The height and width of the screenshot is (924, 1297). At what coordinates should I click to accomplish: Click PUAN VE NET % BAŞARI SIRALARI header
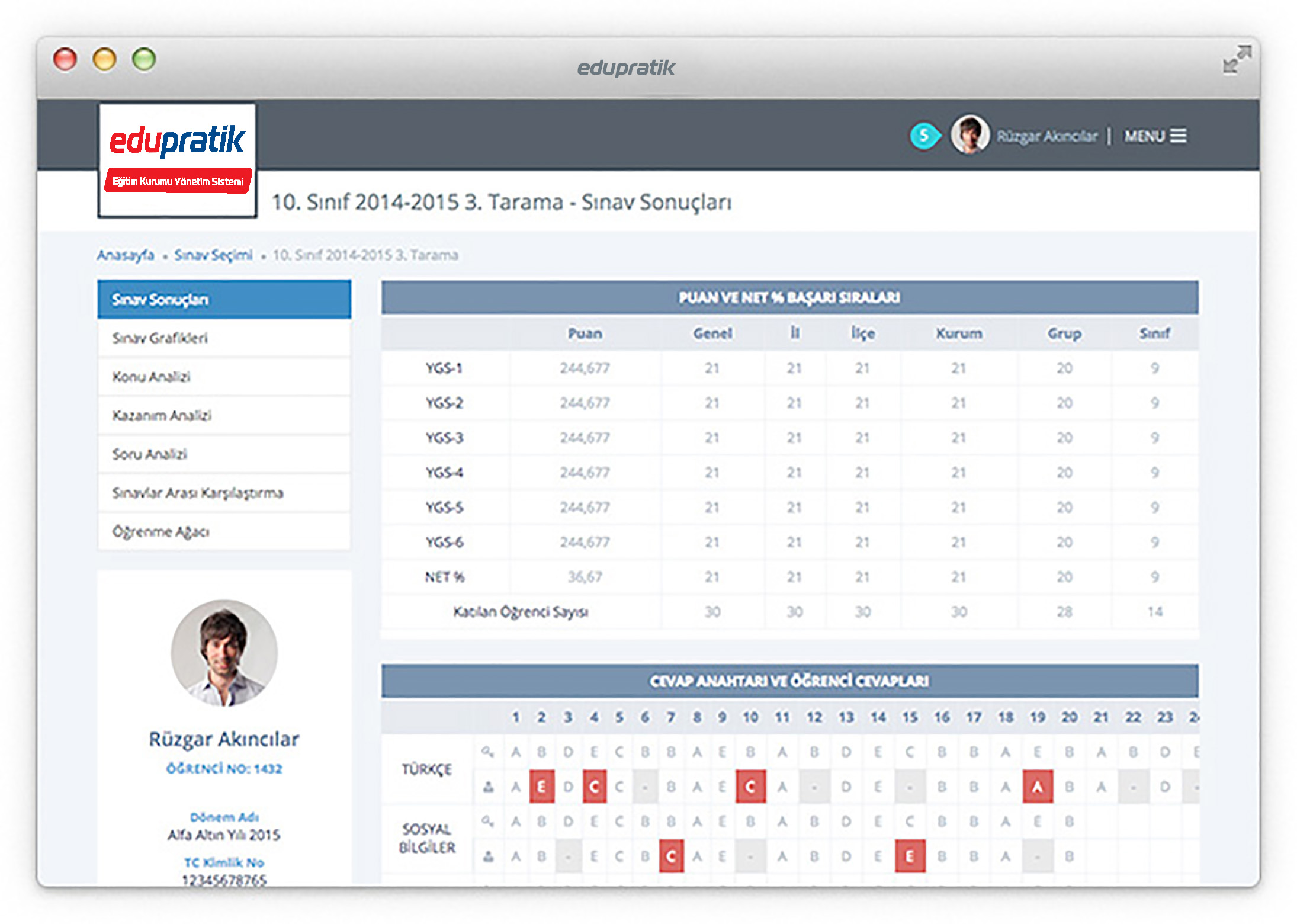(x=789, y=297)
